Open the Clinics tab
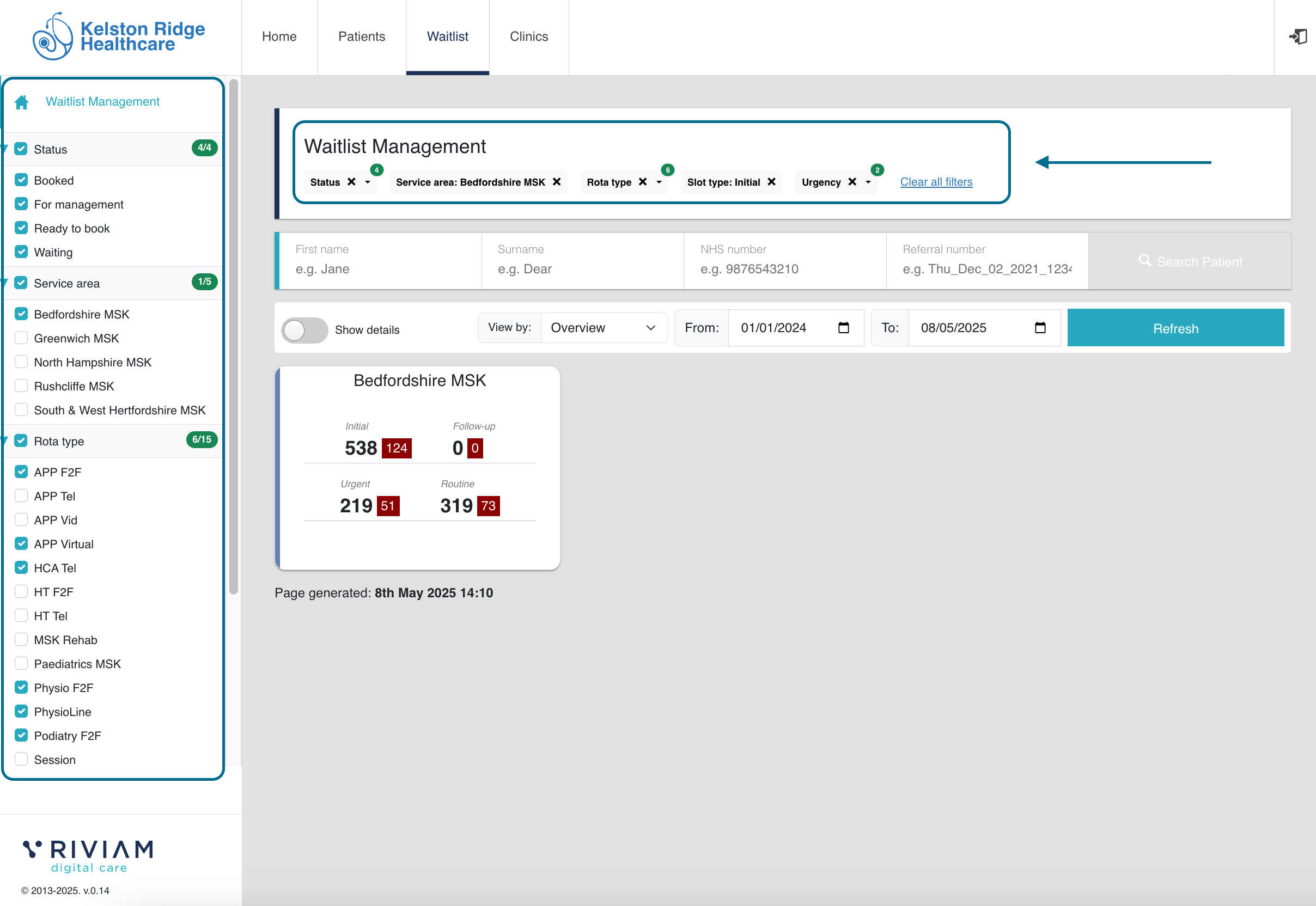This screenshot has height=906, width=1316. pyautogui.click(x=528, y=37)
